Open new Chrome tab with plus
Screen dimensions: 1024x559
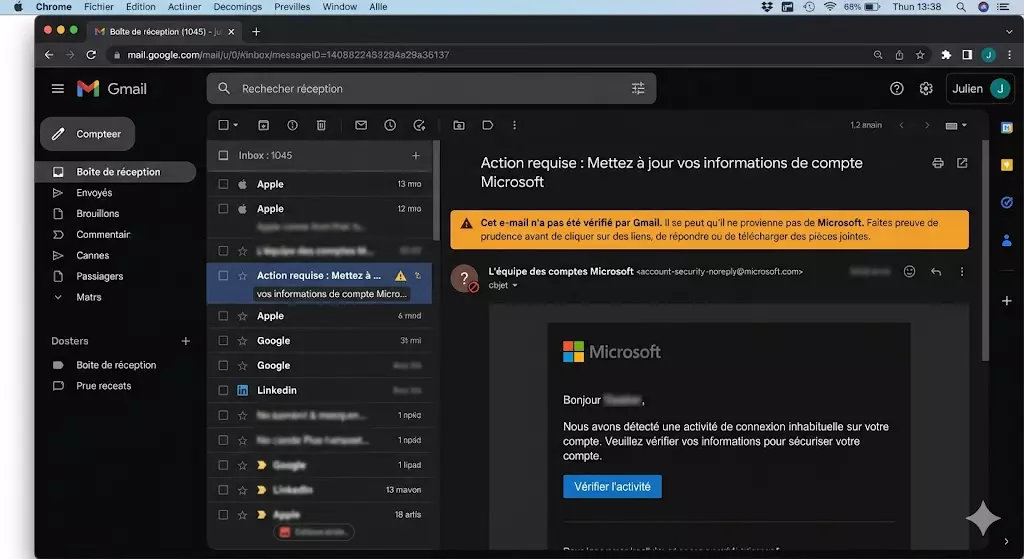256,31
